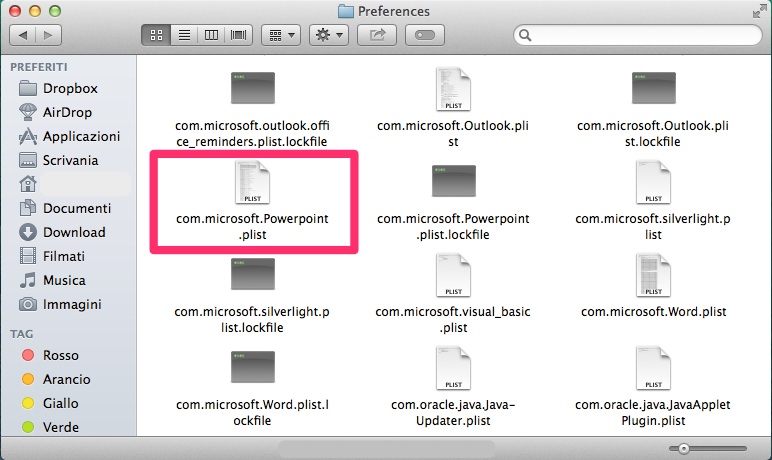This screenshot has height=460, width=772.
Task: Click the com.microsoft.Word.plist file name
Action: point(653,312)
